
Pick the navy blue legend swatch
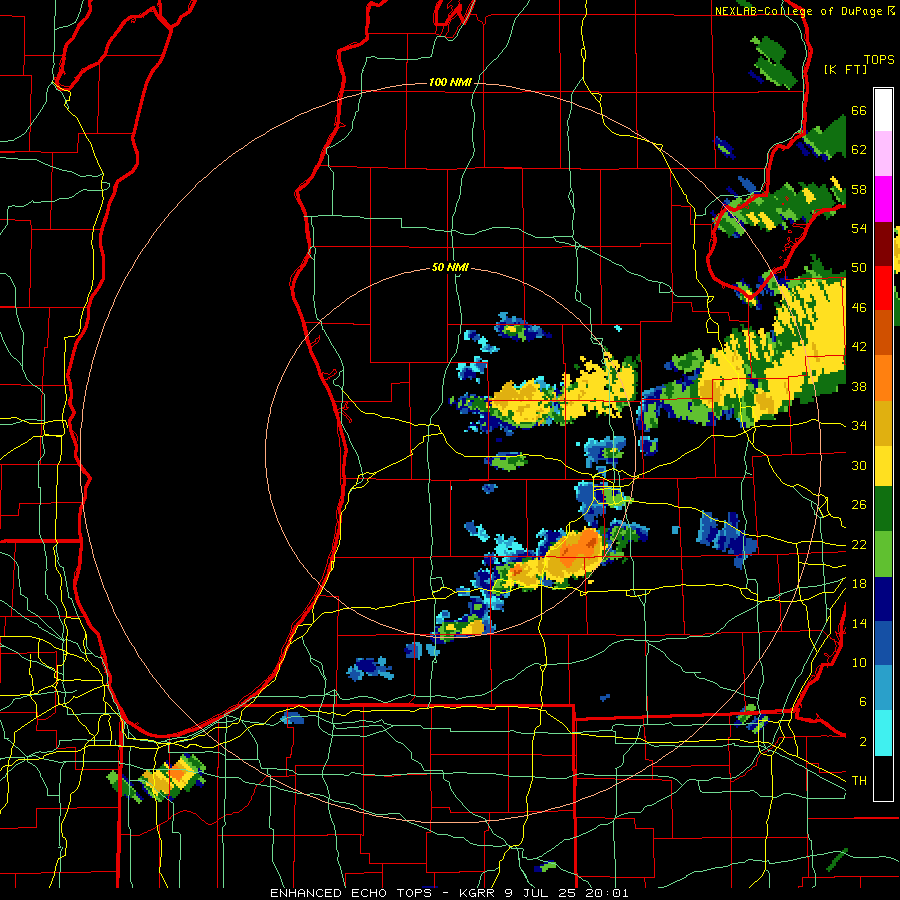tap(883, 598)
